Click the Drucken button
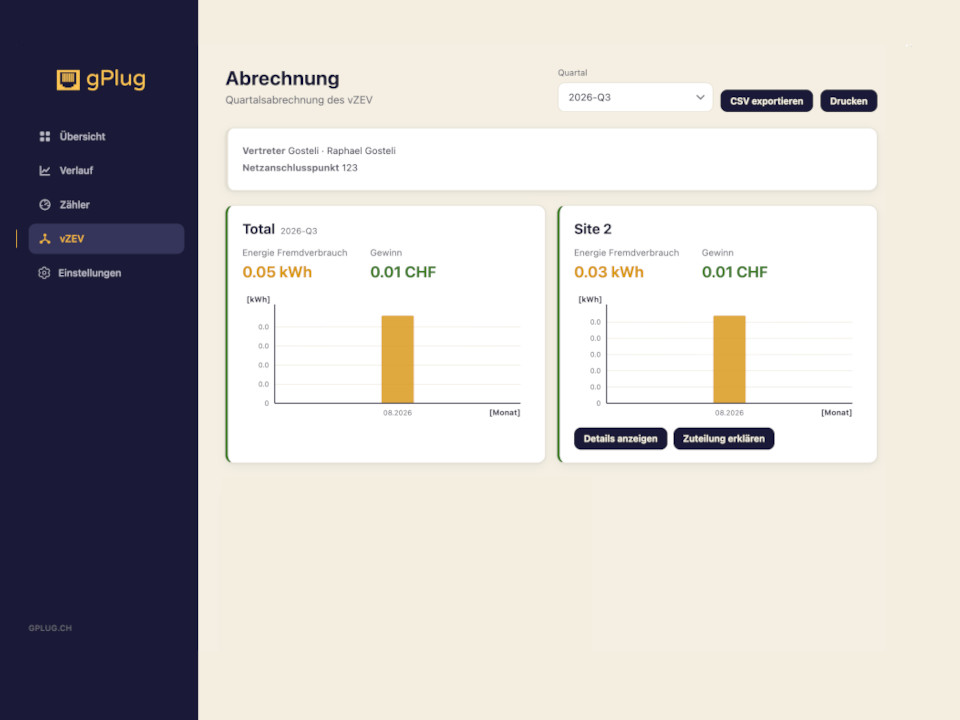The height and width of the screenshot is (720, 960). click(x=849, y=101)
